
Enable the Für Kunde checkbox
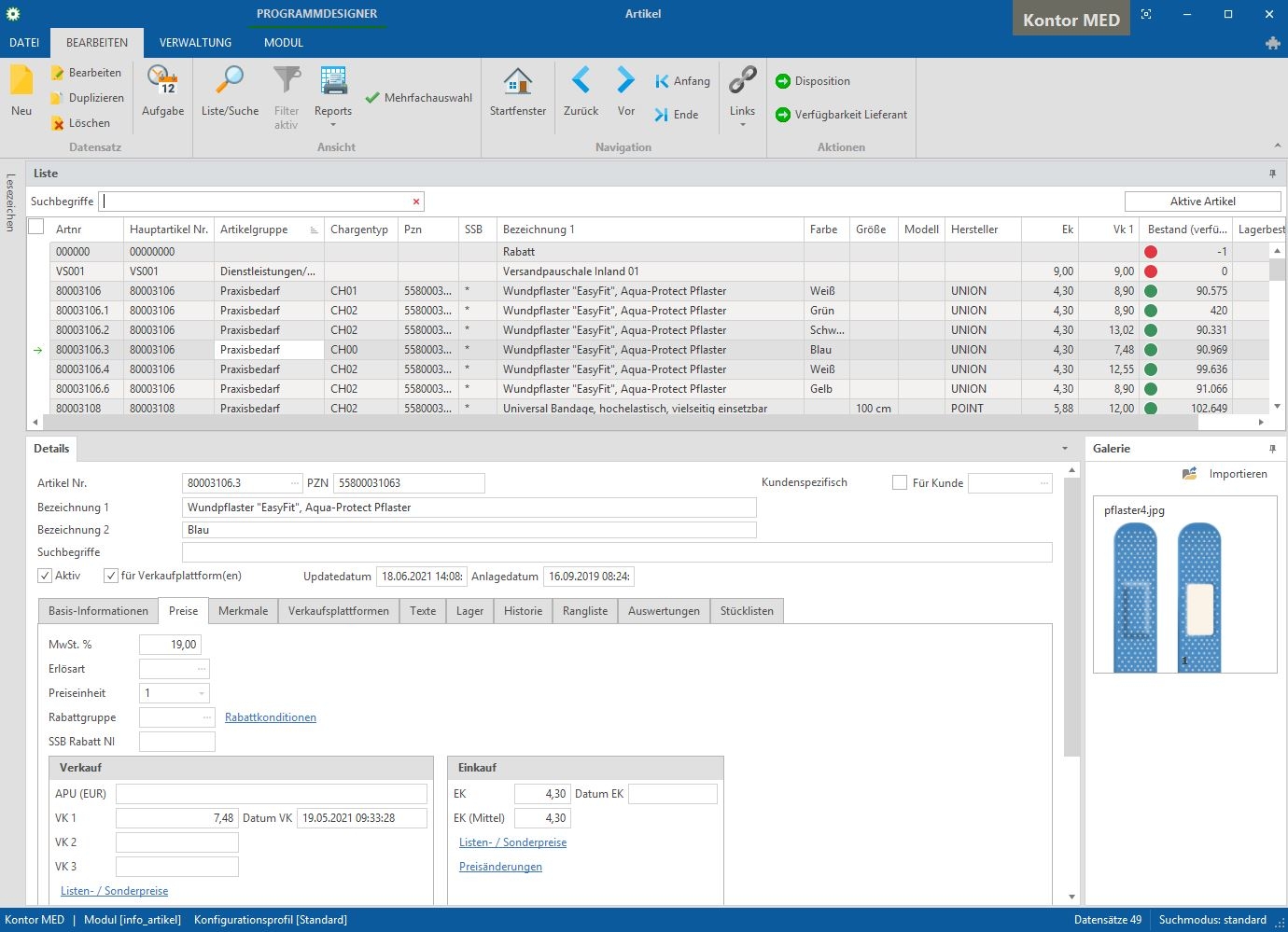coord(900,482)
